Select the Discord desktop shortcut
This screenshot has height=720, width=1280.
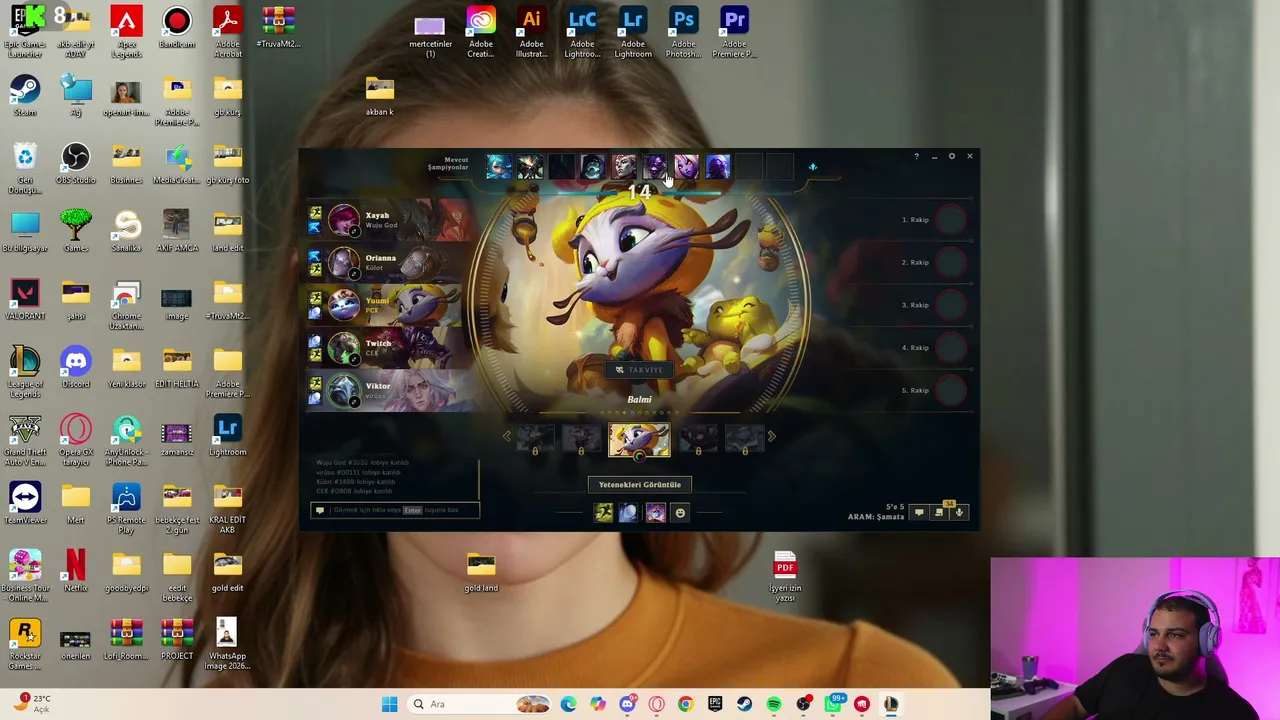(76, 368)
